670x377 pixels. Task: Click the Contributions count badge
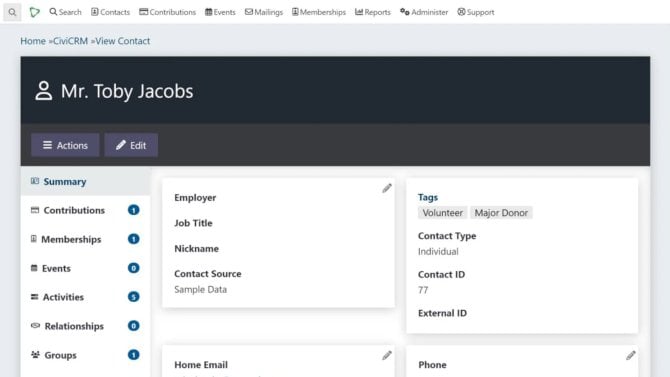[133, 210]
